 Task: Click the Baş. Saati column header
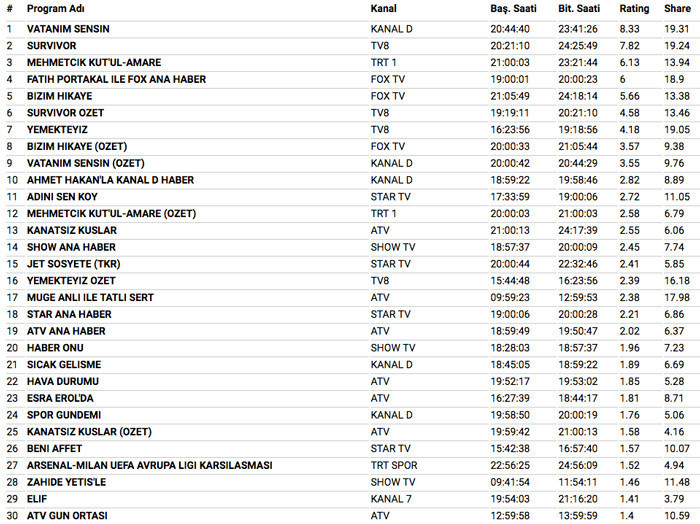tap(513, 9)
